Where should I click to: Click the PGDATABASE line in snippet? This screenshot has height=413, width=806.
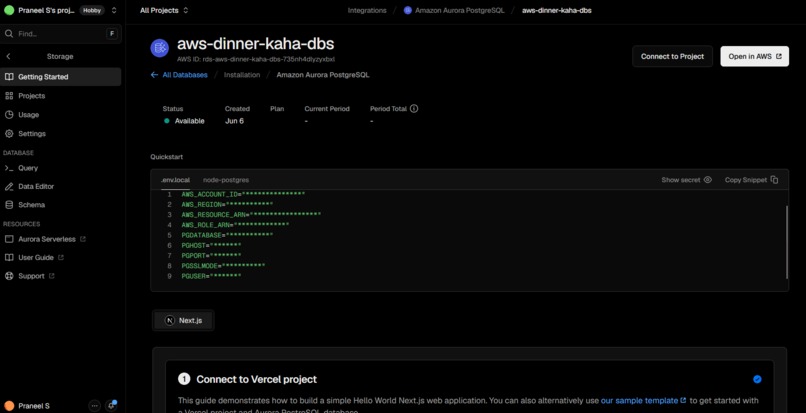pyautogui.click(x=227, y=235)
